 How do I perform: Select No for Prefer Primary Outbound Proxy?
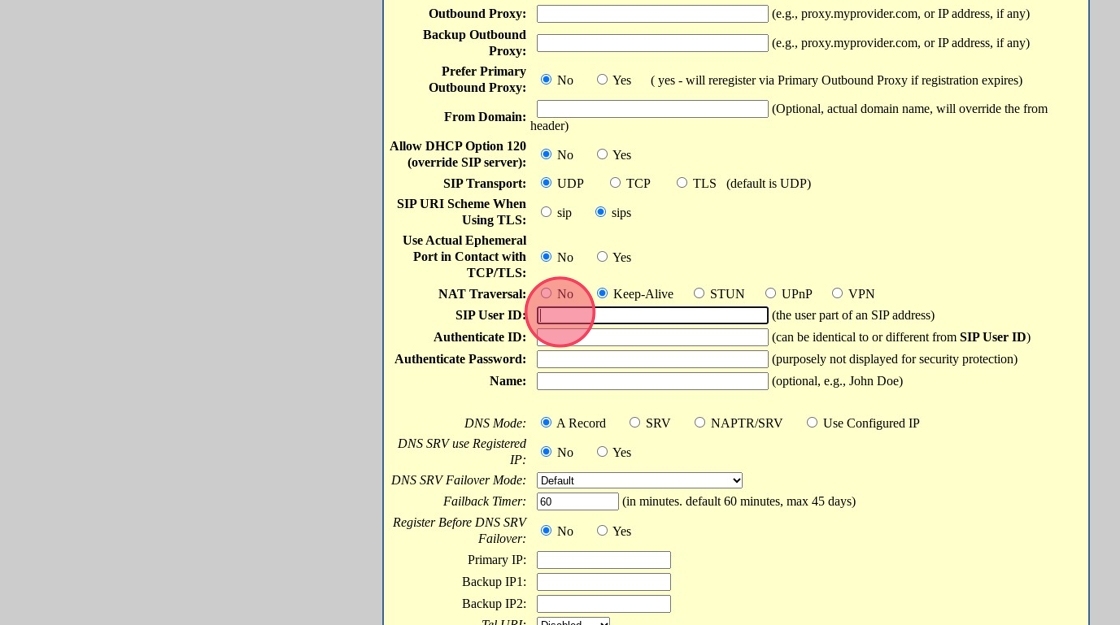(546, 79)
